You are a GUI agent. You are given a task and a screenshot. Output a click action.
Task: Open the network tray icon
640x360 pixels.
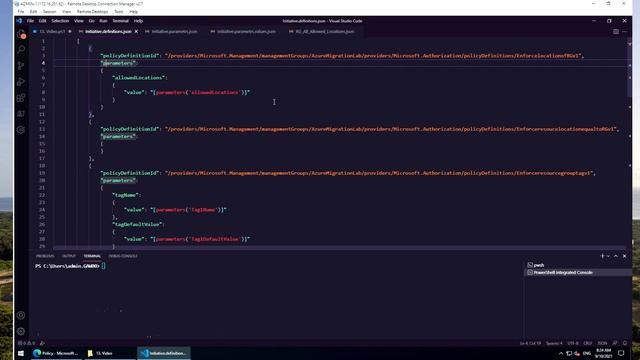[x=569, y=353]
